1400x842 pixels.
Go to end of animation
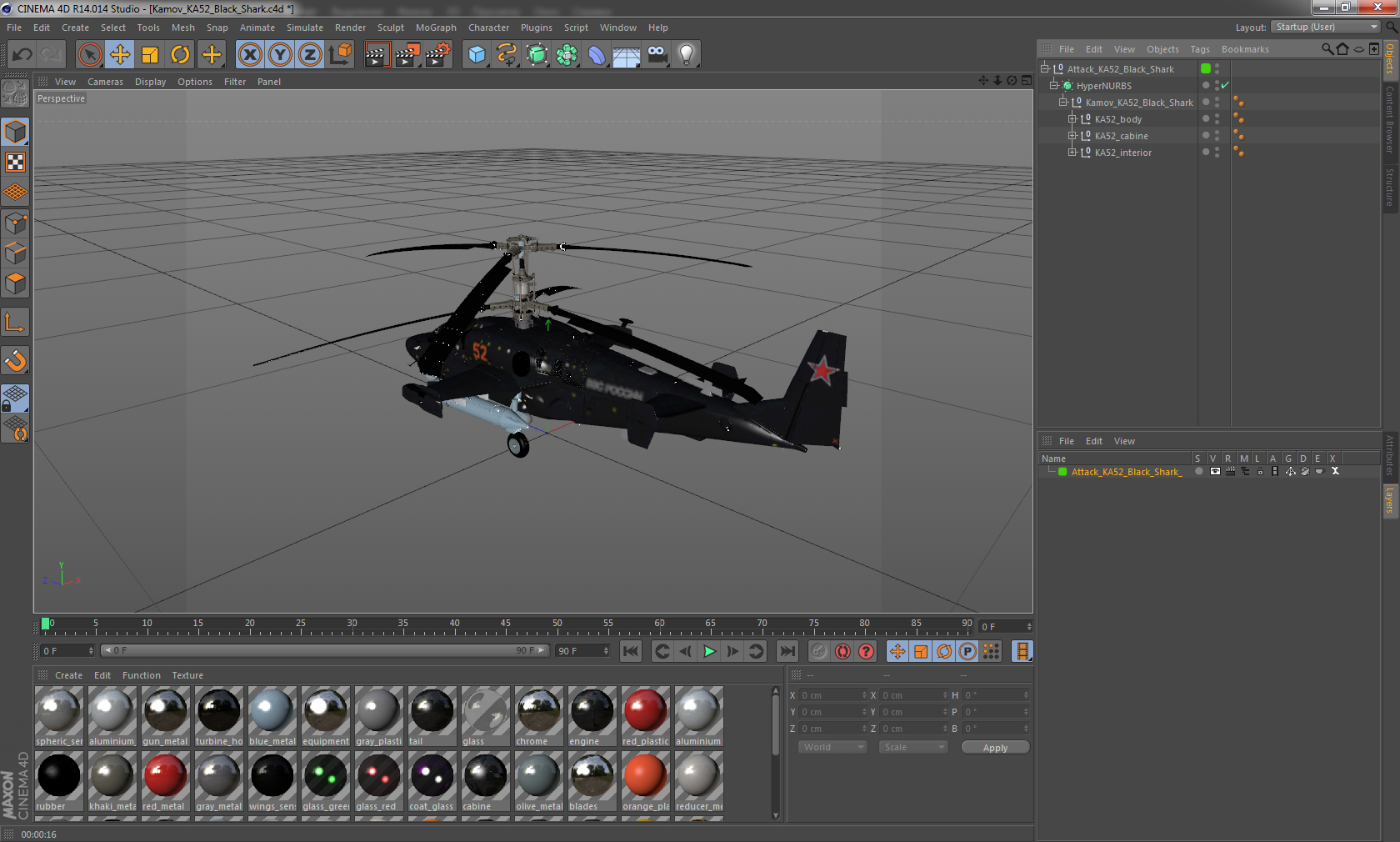pos(787,651)
